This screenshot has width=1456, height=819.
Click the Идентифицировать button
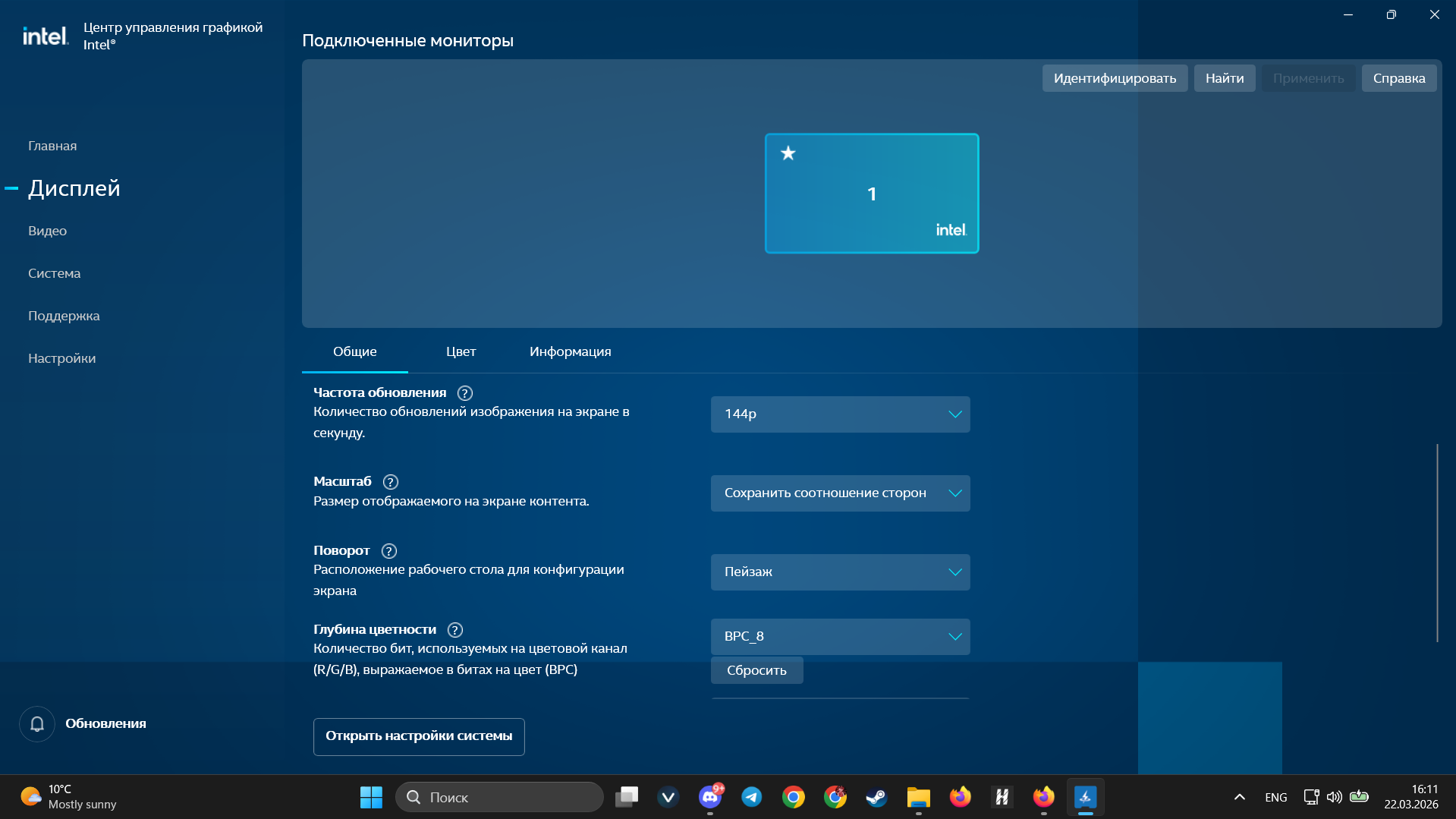click(1114, 78)
